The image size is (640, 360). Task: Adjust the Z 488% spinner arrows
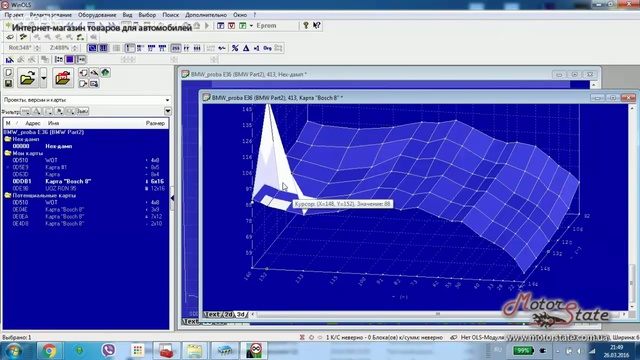[74, 48]
